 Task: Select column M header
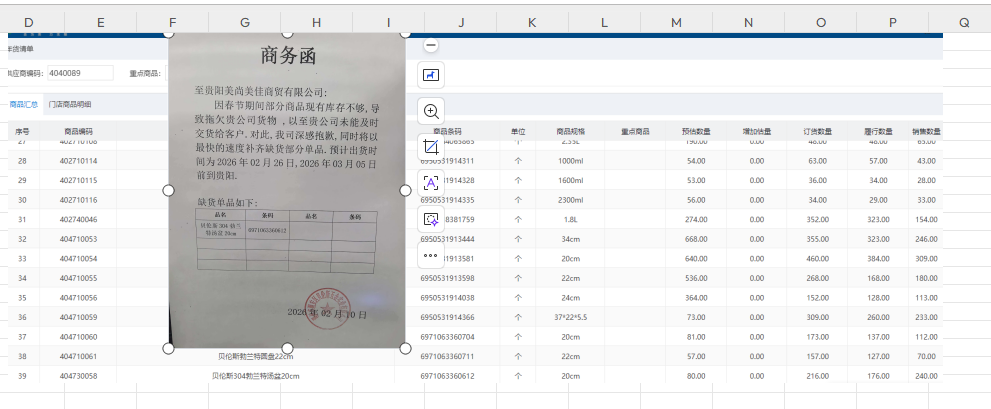click(677, 22)
